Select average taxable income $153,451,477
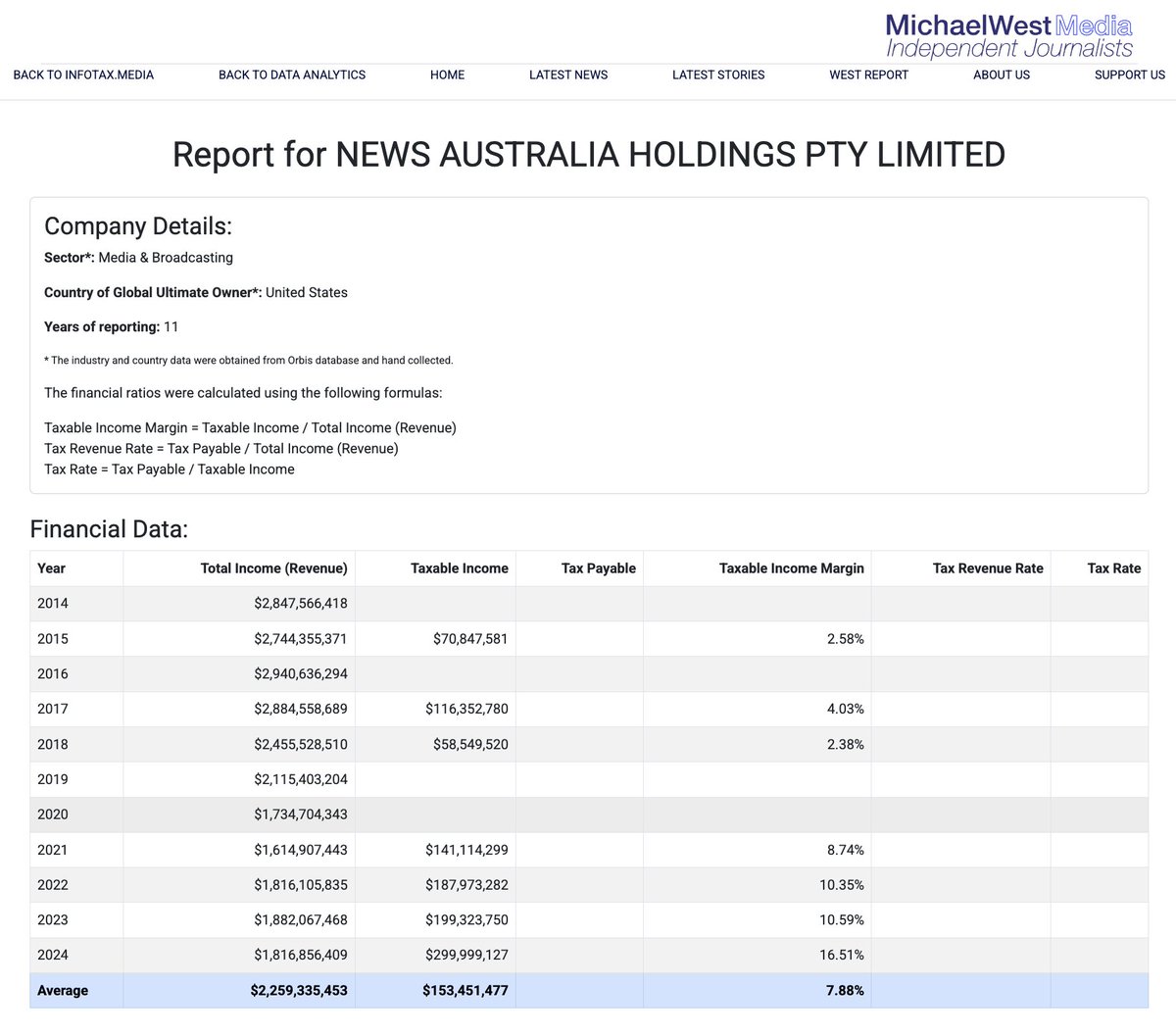 (x=435, y=991)
